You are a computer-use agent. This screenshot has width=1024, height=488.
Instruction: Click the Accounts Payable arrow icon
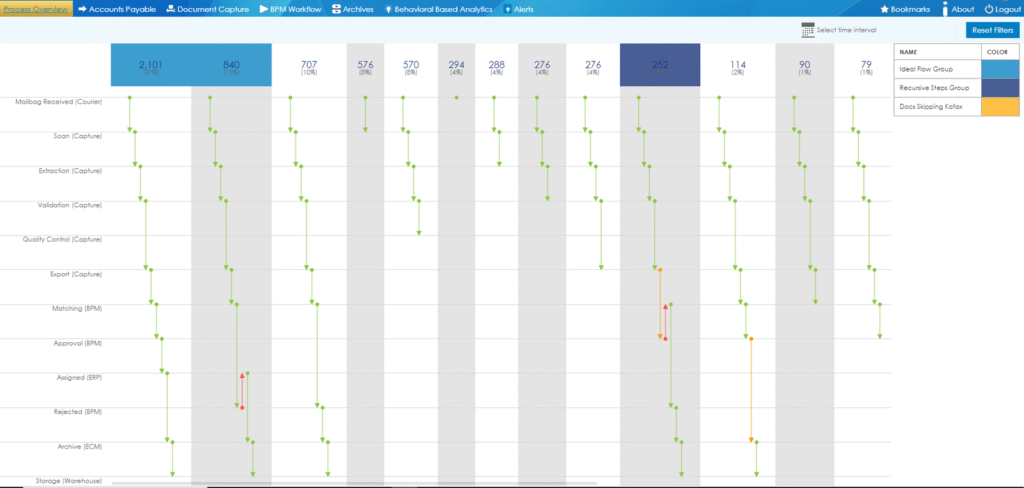click(x=81, y=9)
